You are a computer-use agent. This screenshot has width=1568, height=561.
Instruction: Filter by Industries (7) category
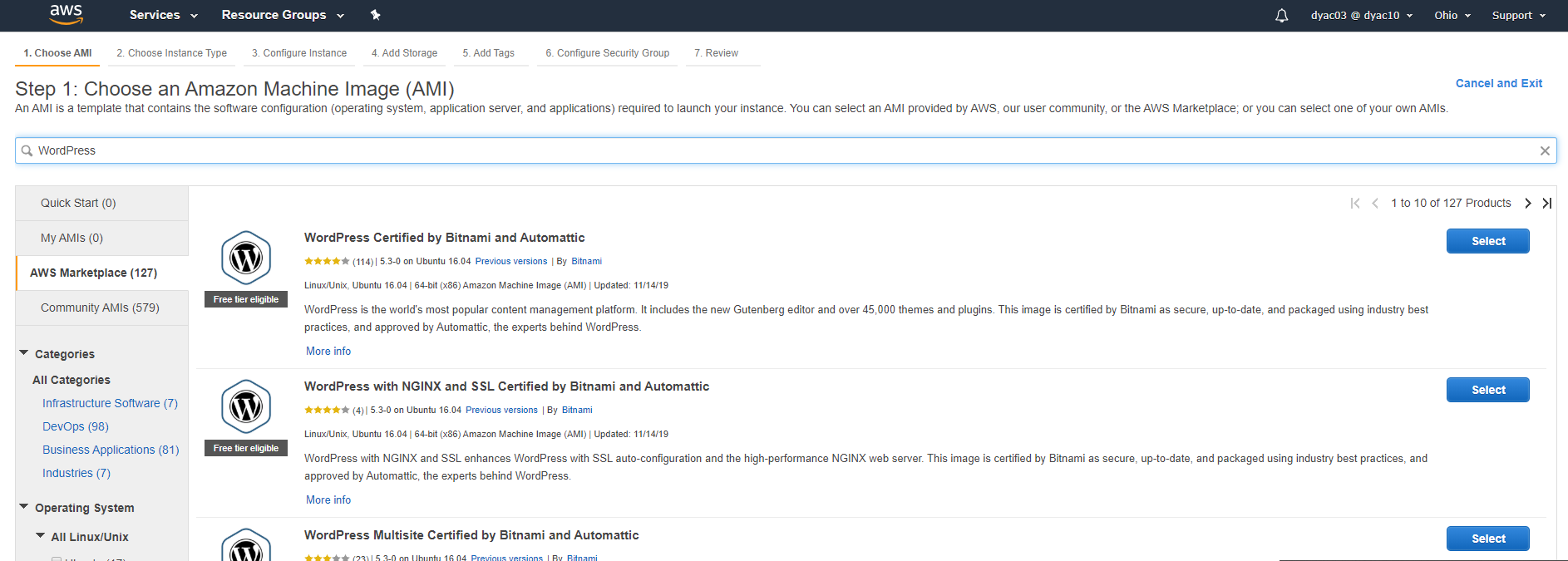(76, 473)
